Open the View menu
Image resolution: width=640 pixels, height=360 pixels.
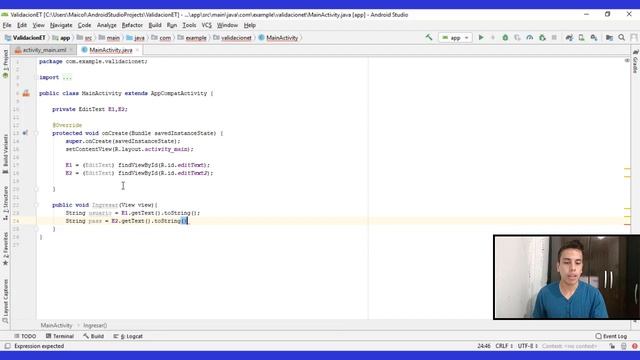pos(38,25)
